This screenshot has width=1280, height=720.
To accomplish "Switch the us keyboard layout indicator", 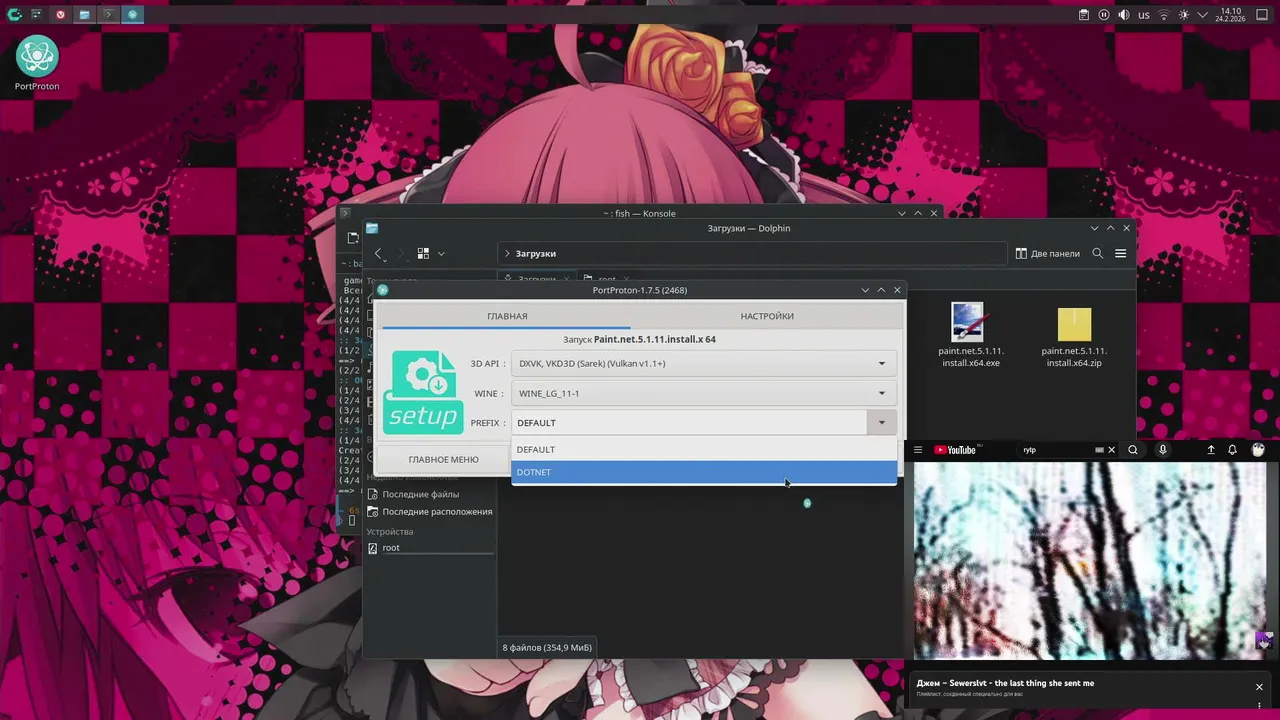I will pyautogui.click(x=1144, y=15).
